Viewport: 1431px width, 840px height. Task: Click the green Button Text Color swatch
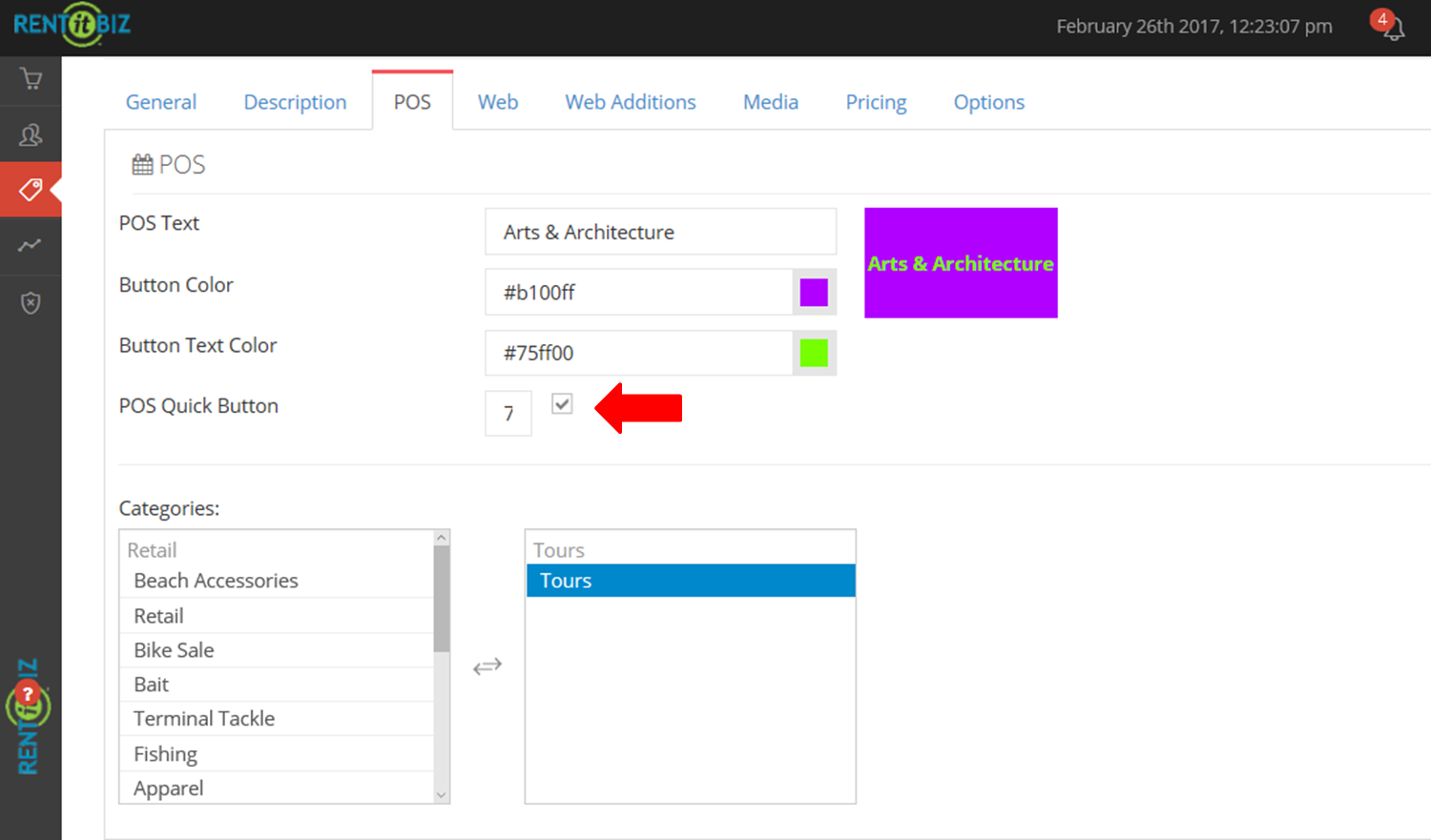click(814, 353)
